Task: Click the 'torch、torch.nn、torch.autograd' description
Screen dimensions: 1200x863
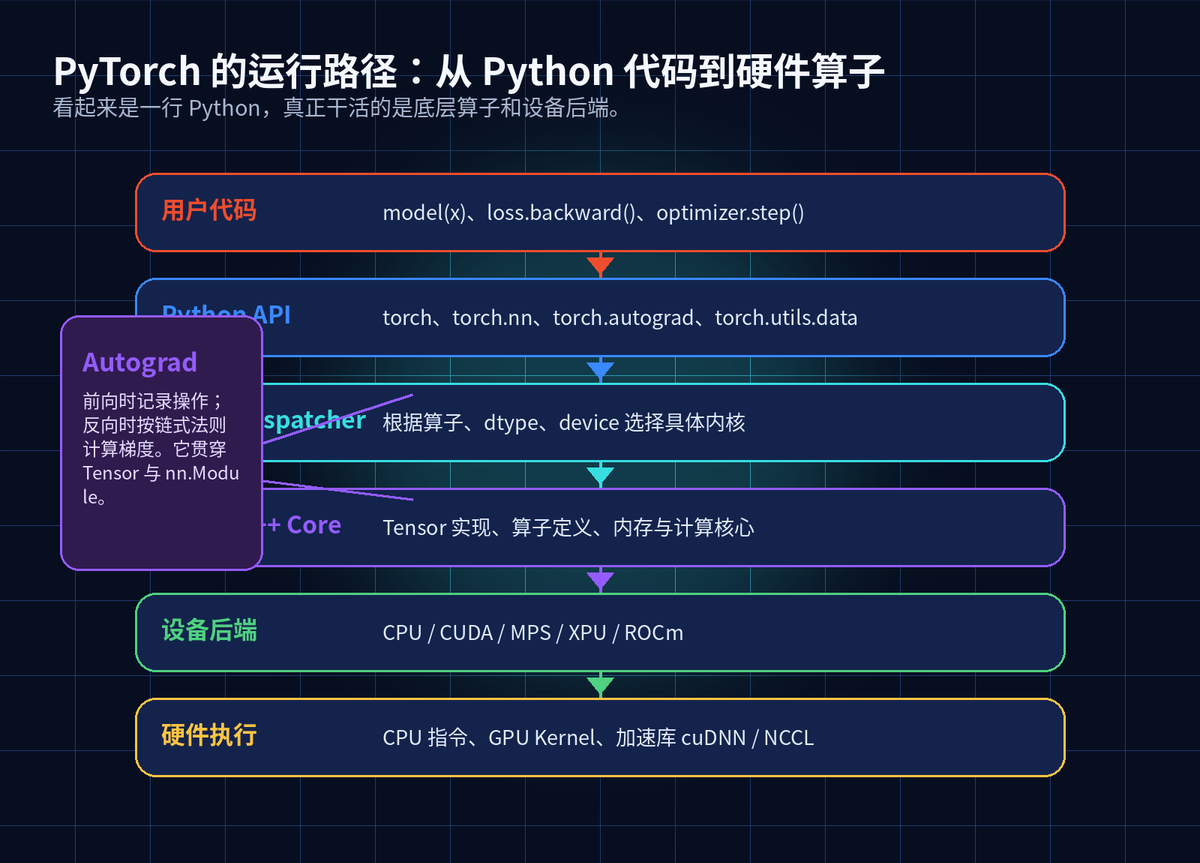Action: click(620, 318)
